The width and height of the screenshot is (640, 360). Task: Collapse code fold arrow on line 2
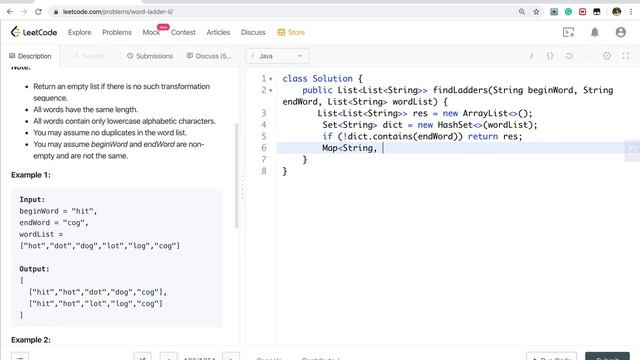271,90
